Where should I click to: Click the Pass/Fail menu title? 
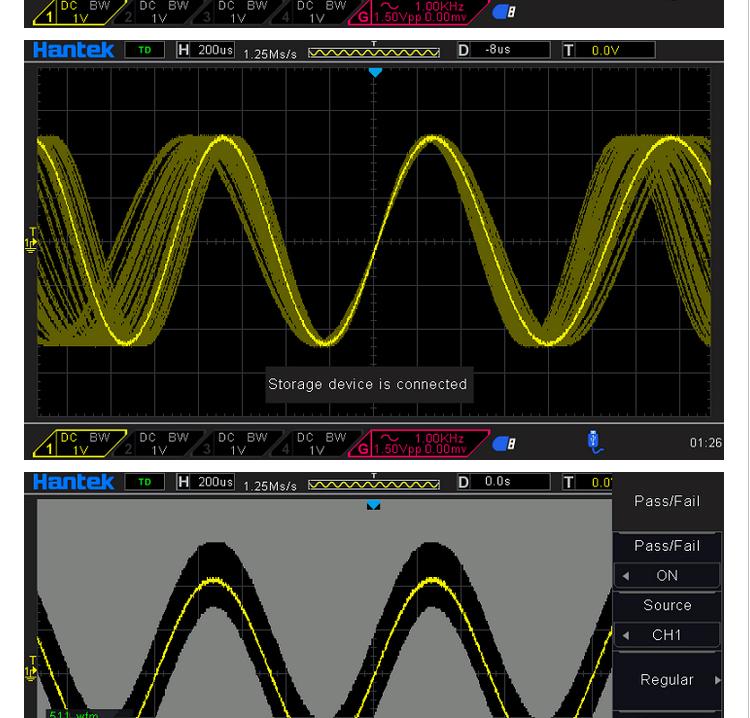667,501
